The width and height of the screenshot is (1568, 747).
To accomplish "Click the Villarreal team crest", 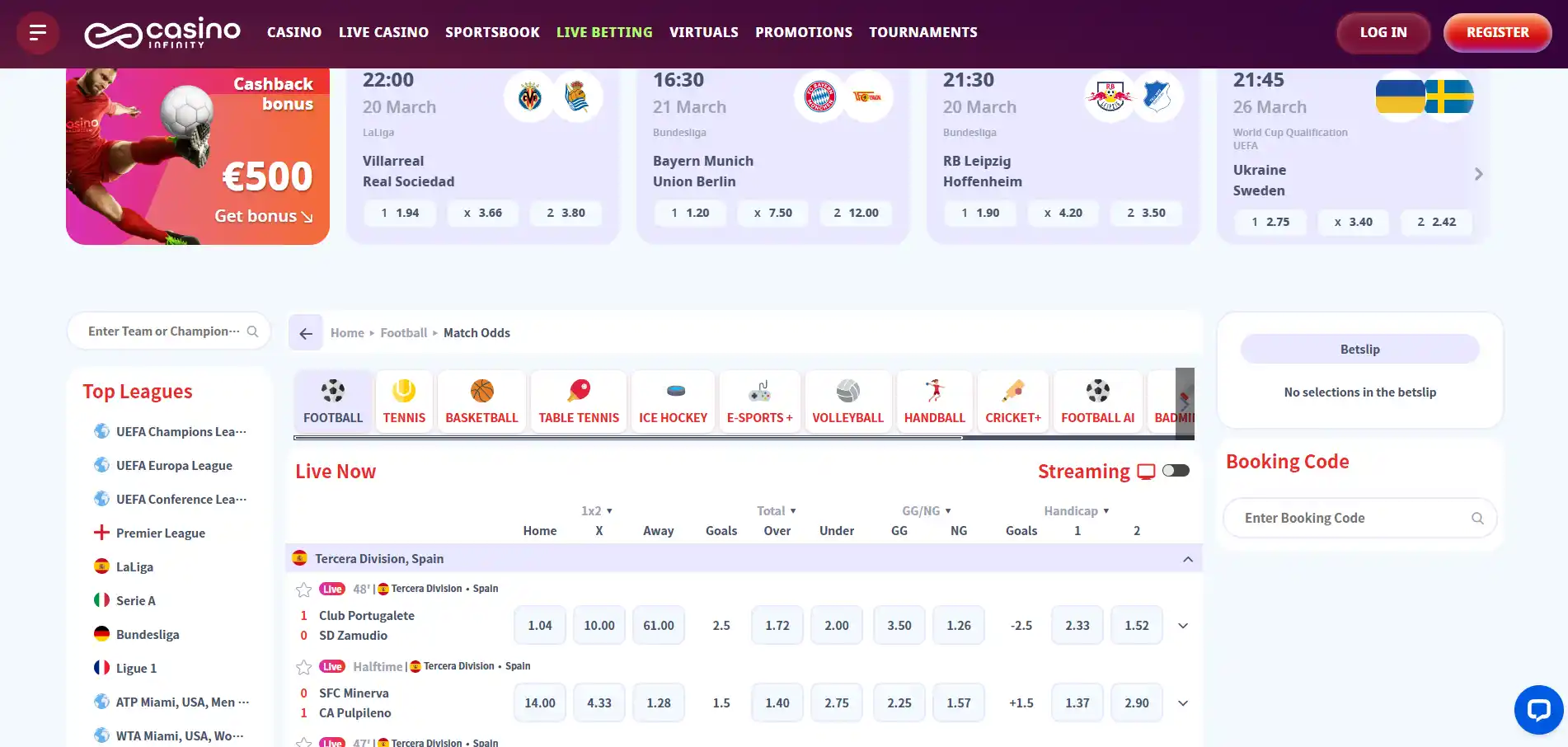I will [x=529, y=96].
